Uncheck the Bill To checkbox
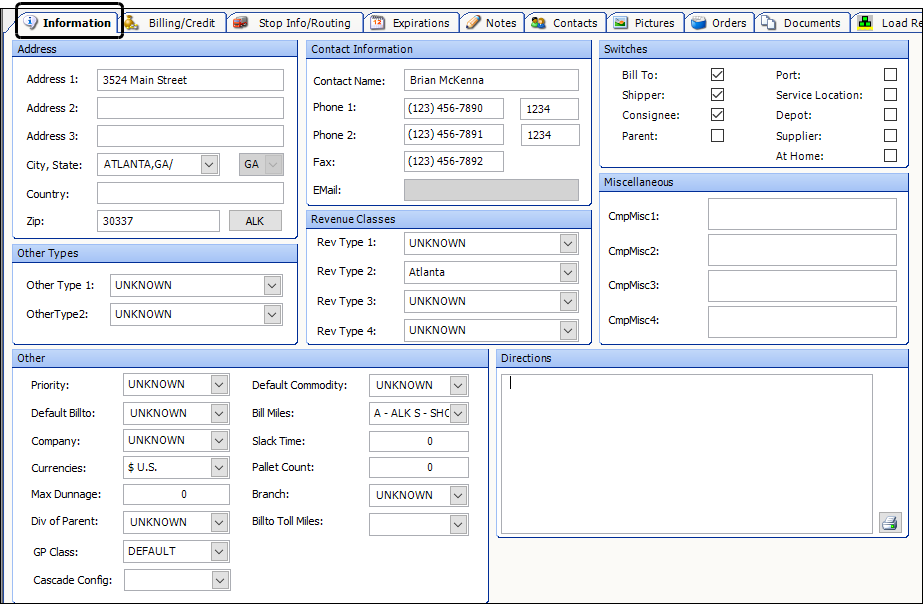 pyautogui.click(x=717, y=75)
